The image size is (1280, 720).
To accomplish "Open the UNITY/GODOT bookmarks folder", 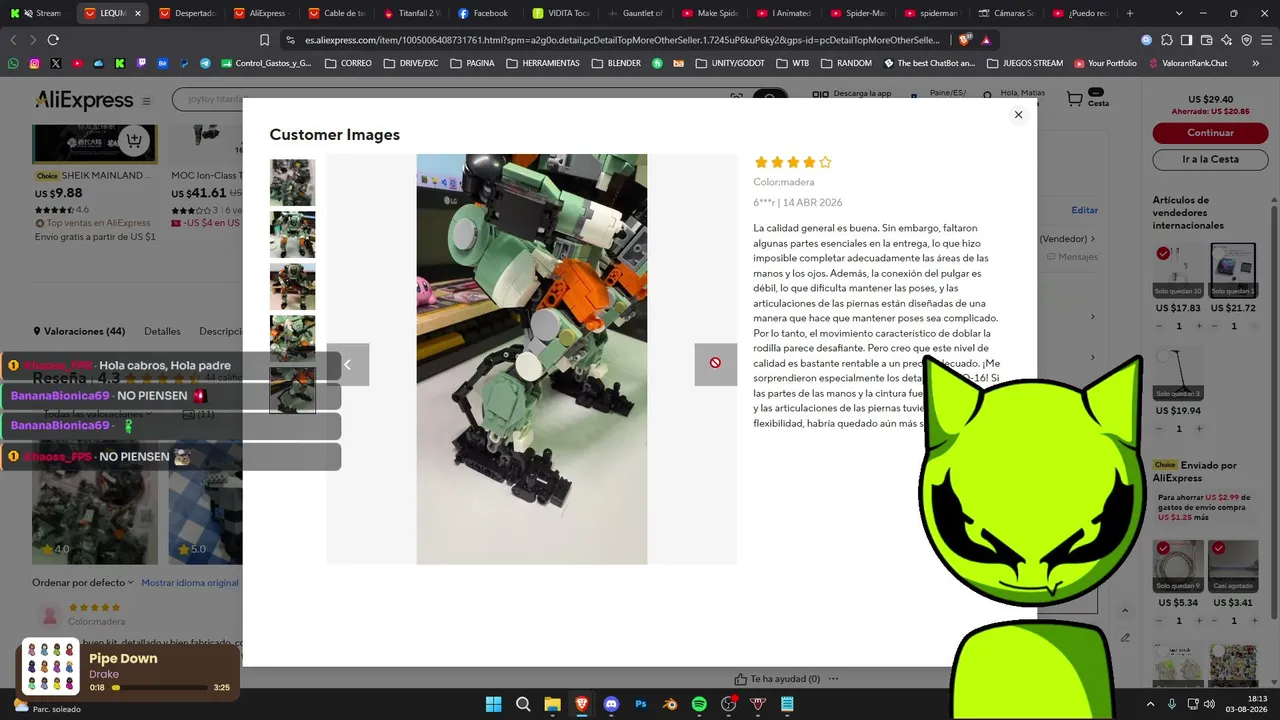I will tap(730, 63).
